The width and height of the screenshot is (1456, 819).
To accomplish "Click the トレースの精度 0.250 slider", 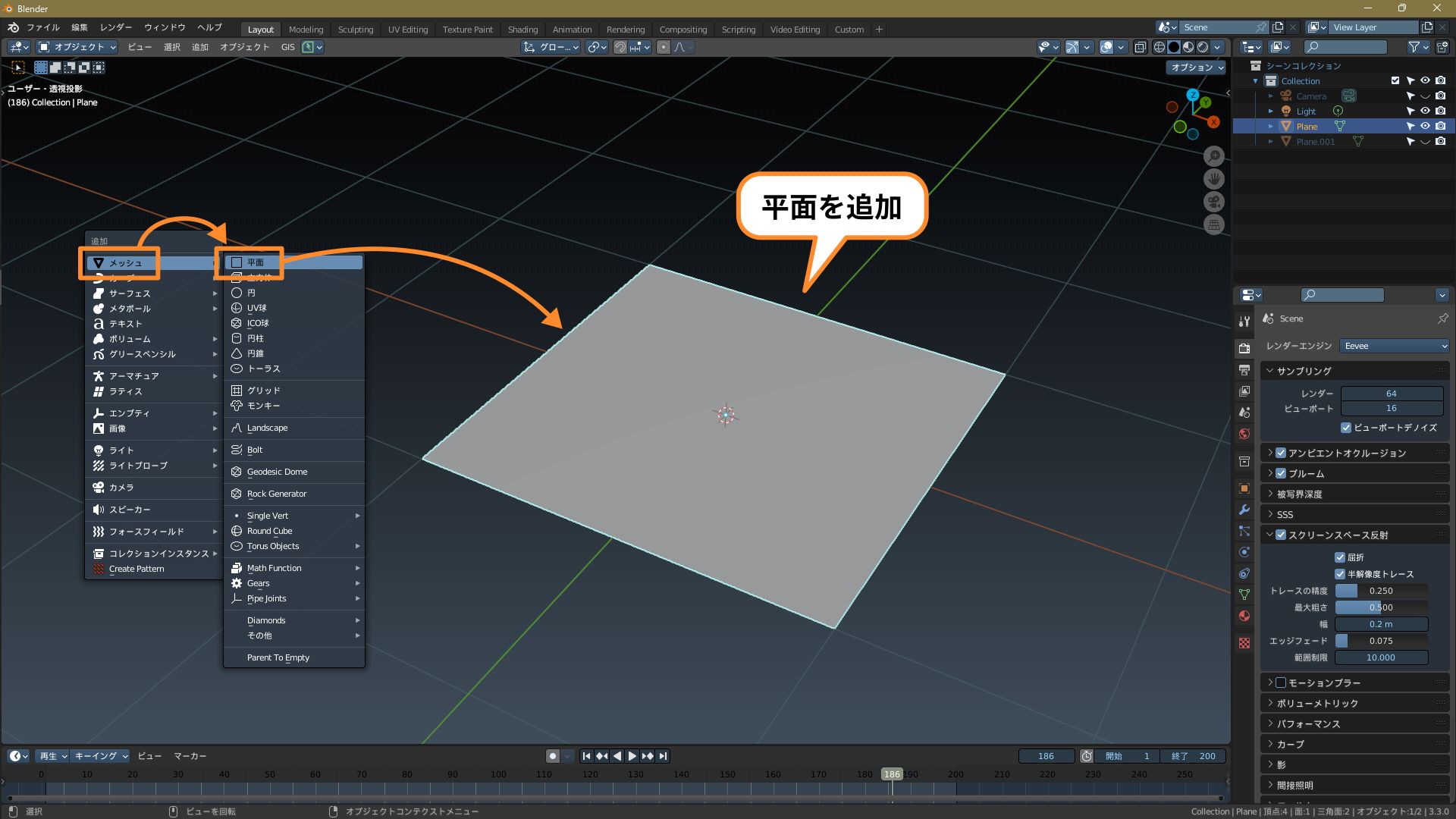I will (1381, 591).
